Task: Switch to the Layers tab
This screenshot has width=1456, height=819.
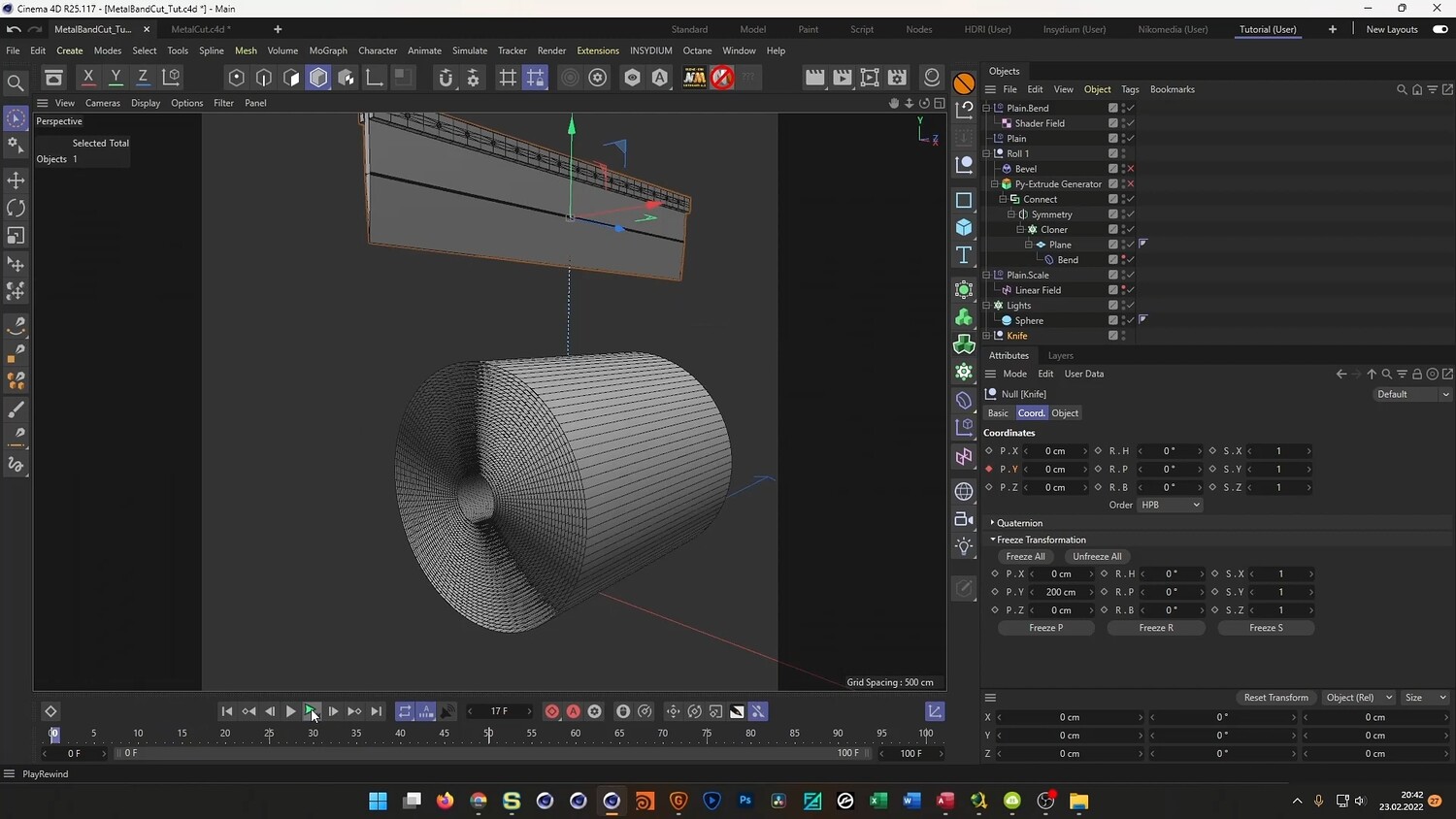Action: coord(1060,355)
